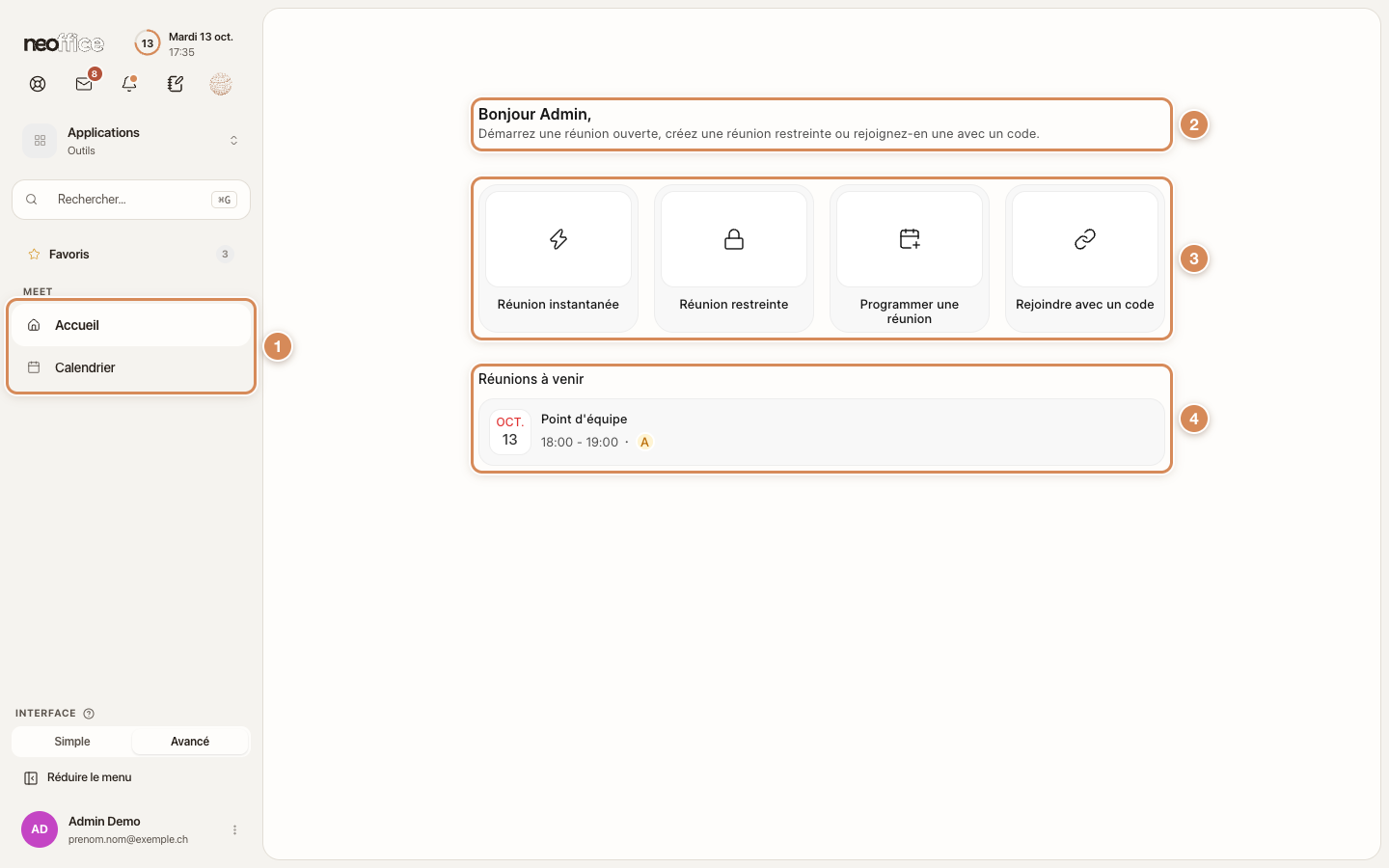The width and height of the screenshot is (1389, 868).
Task: Click the calendar-plus schedule meeting icon
Action: pyautogui.click(x=910, y=239)
